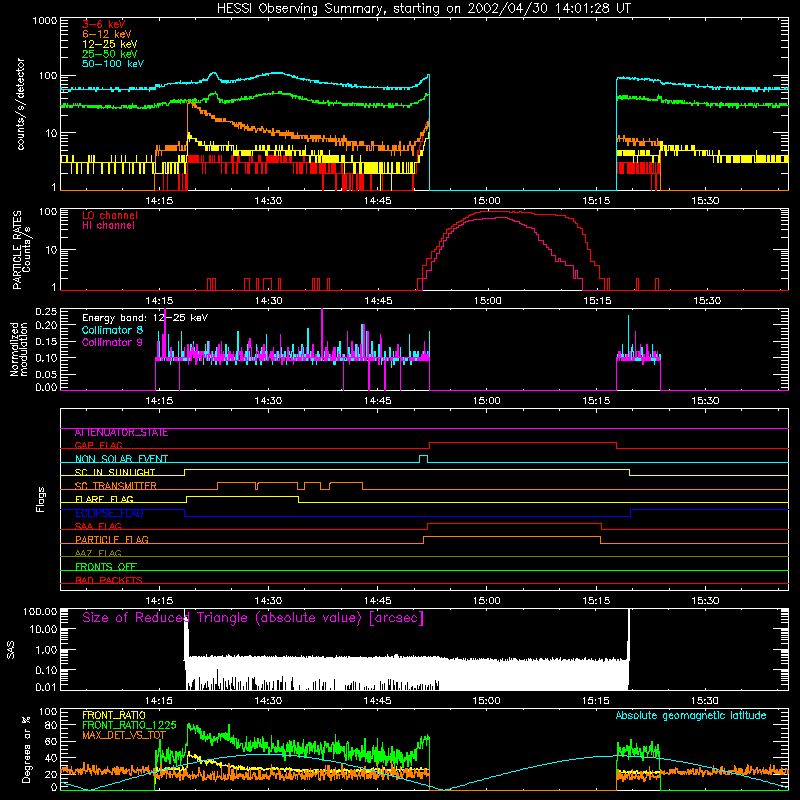Click the Degrees or % axis label

click(x=26, y=749)
